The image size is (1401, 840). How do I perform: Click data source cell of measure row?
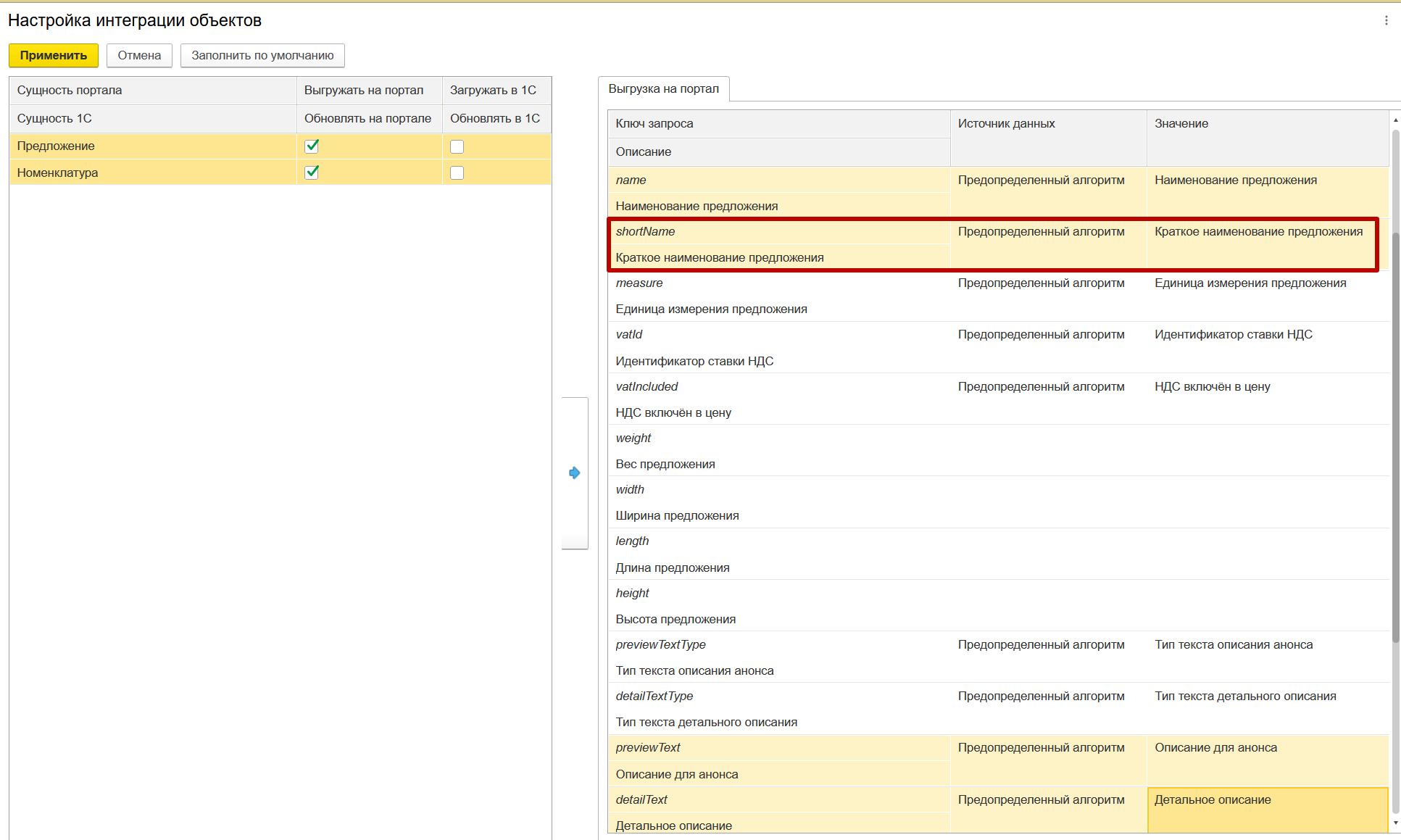tap(1041, 283)
